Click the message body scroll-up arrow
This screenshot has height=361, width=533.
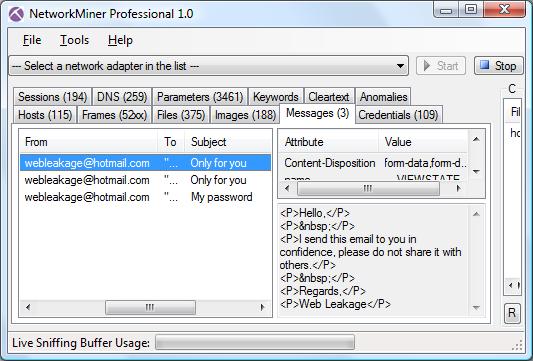(x=476, y=214)
